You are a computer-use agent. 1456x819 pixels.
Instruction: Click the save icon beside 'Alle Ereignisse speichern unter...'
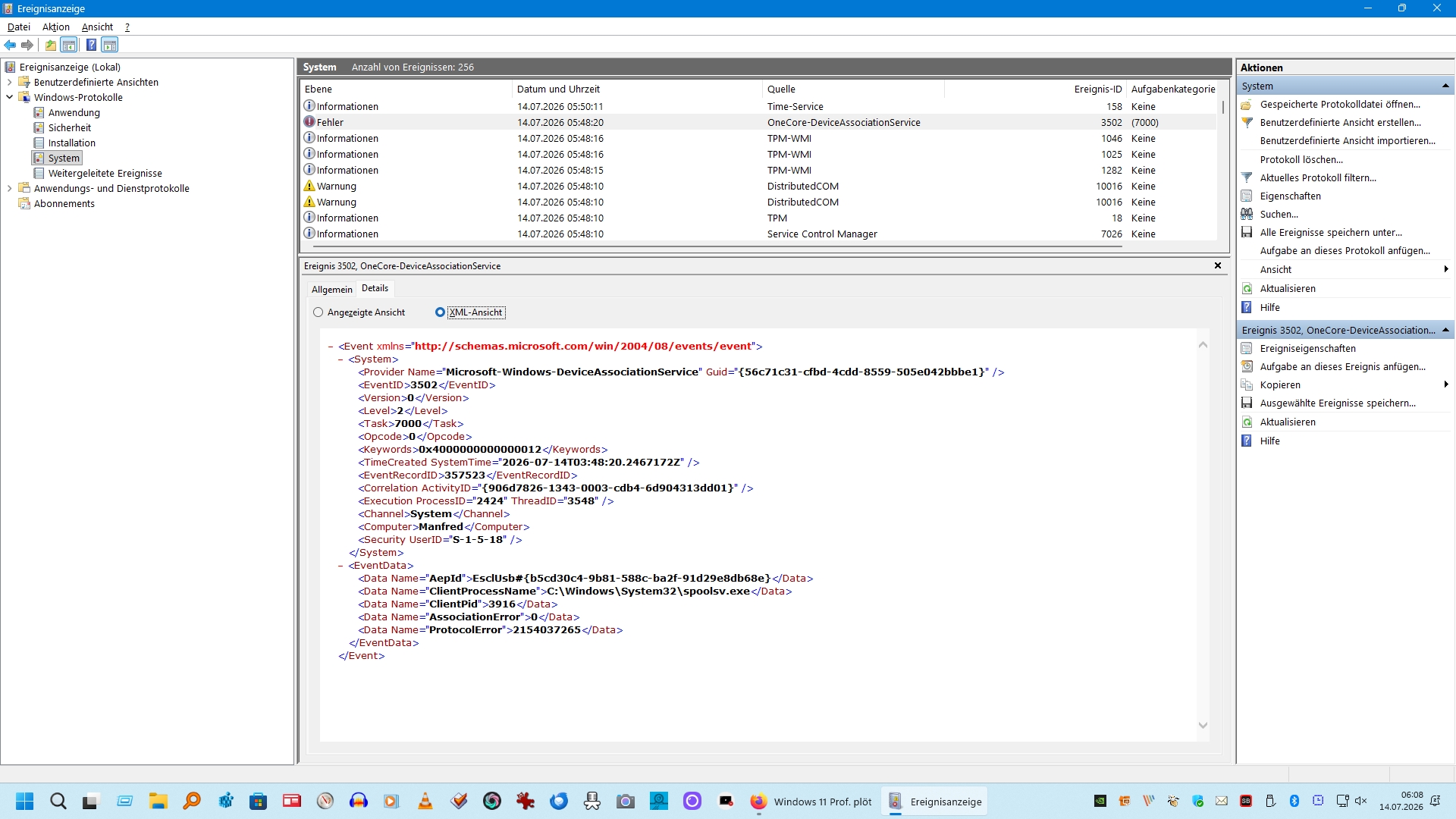(x=1247, y=232)
